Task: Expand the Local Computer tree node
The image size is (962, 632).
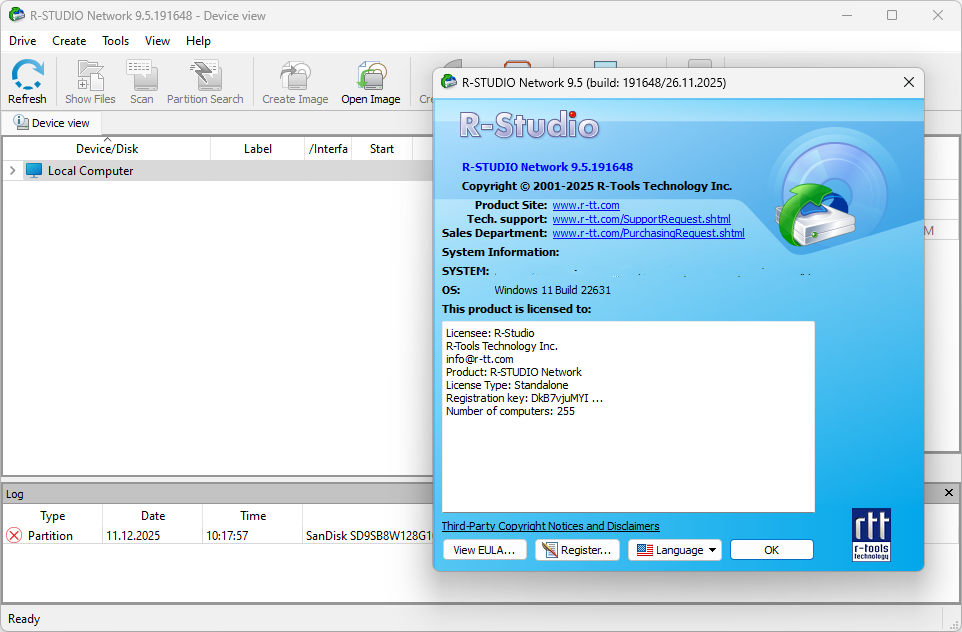Action: coord(12,171)
